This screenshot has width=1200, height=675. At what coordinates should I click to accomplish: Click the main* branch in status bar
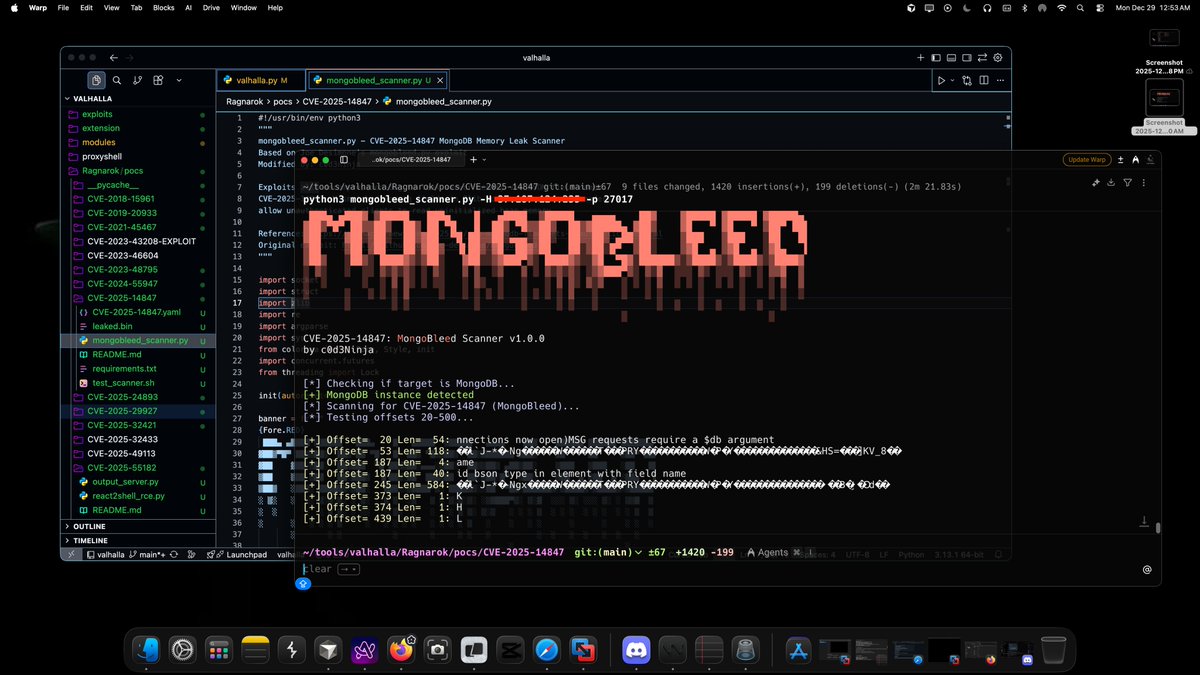[x=148, y=554]
